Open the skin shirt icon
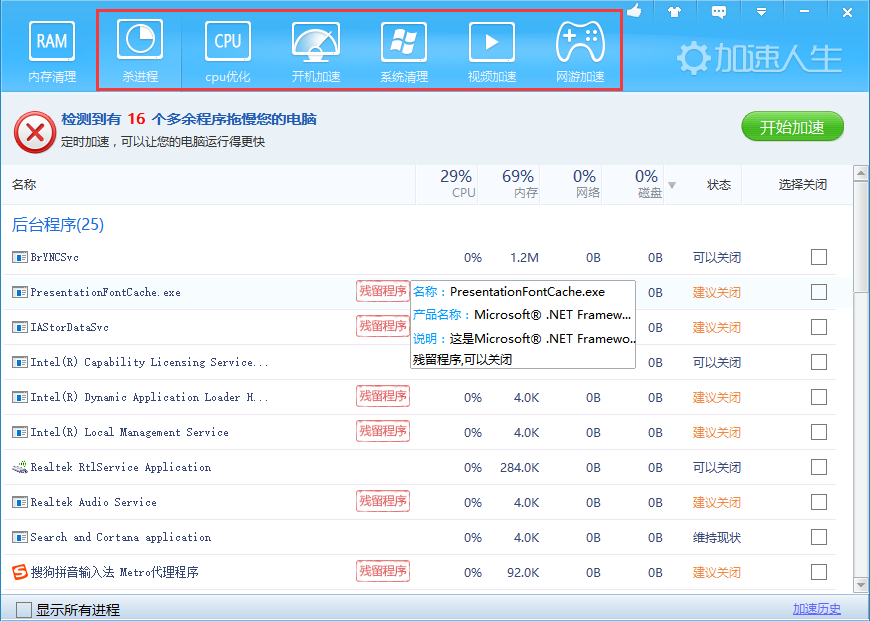Image resolution: width=870 pixels, height=621 pixels. 675,12
